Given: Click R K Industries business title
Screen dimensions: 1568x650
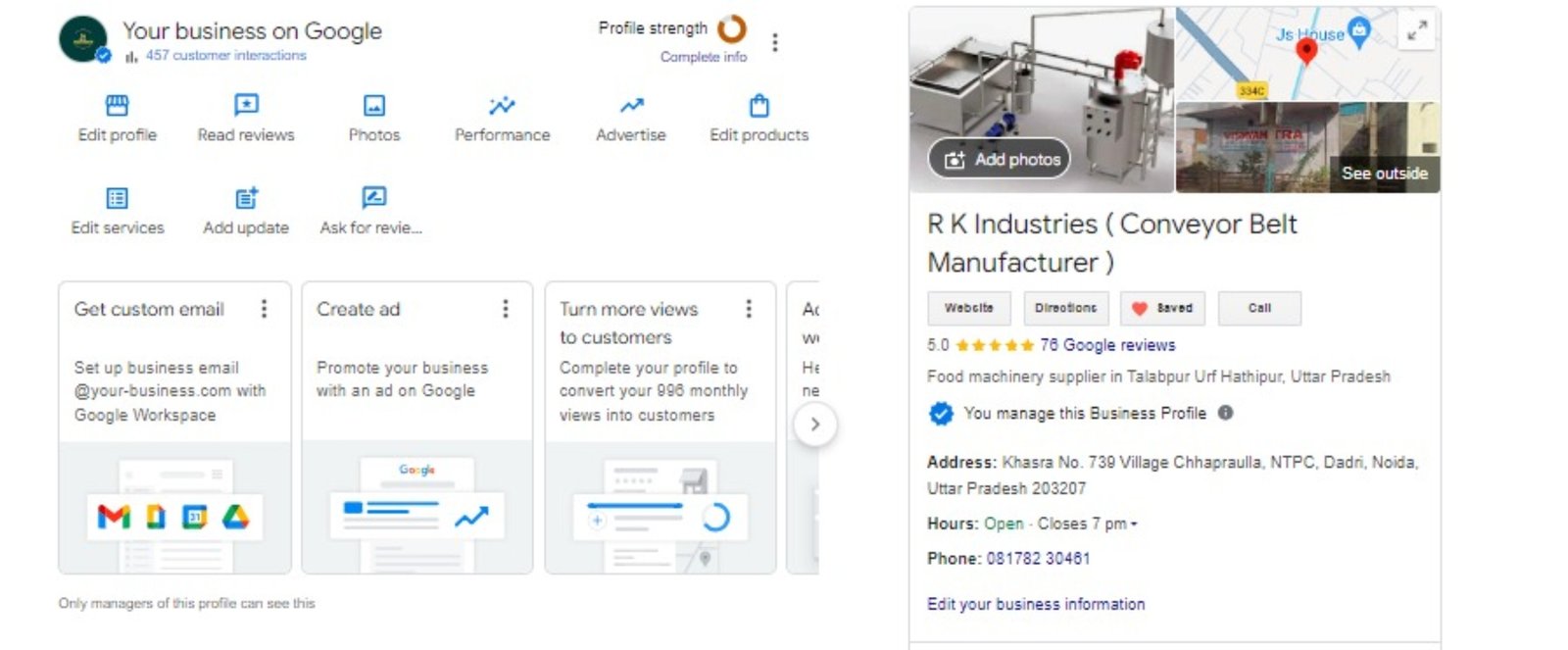Looking at the screenshot, I should tap(1111, 243).
